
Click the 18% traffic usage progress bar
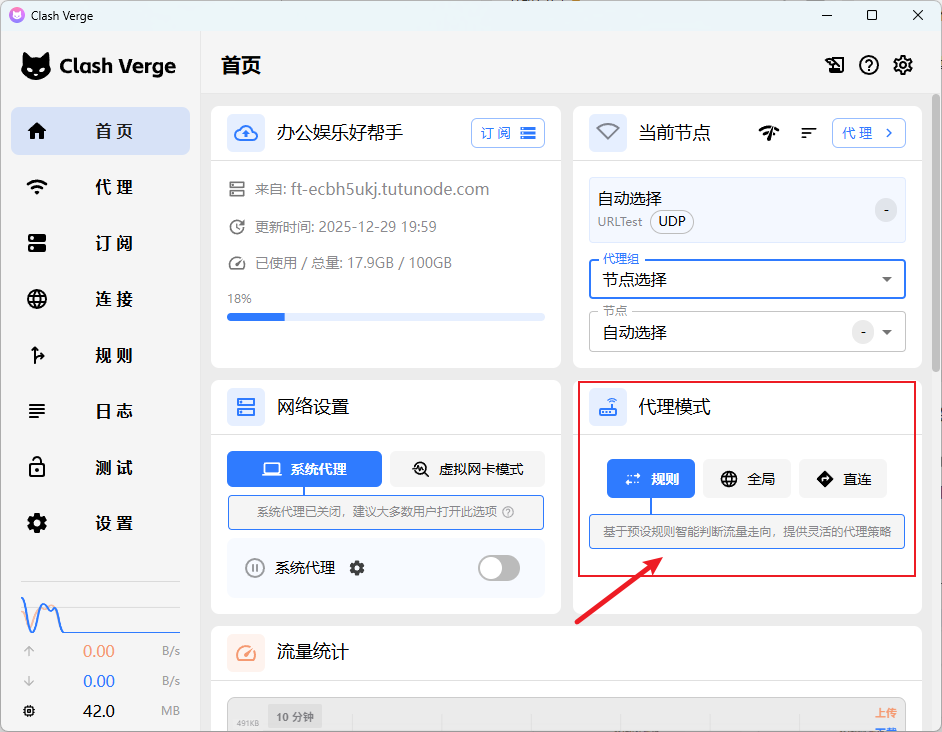coord(385,317)
